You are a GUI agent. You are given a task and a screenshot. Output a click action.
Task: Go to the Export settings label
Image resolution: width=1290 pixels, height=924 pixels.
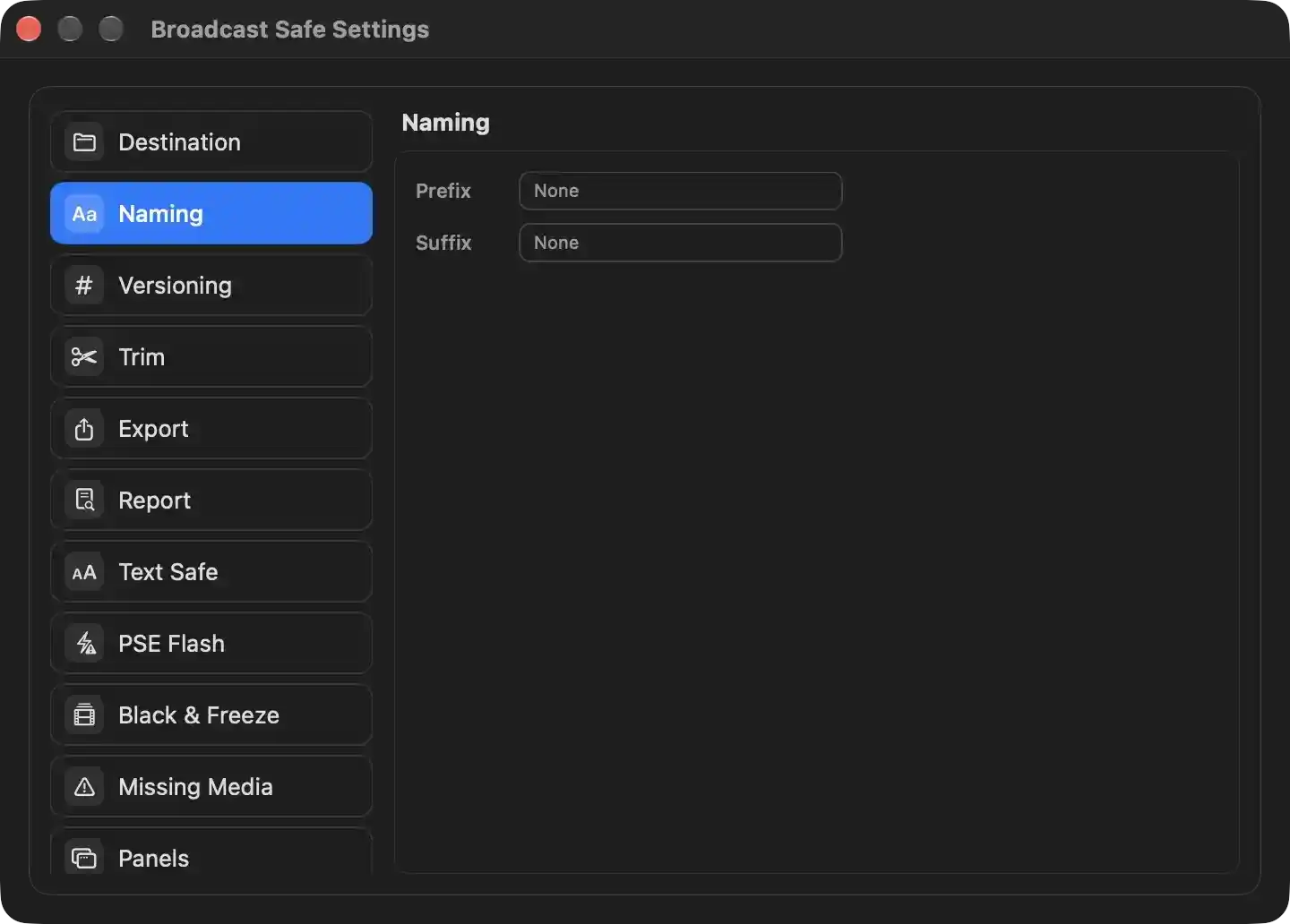pyautogui.click(x=153, y=429)
